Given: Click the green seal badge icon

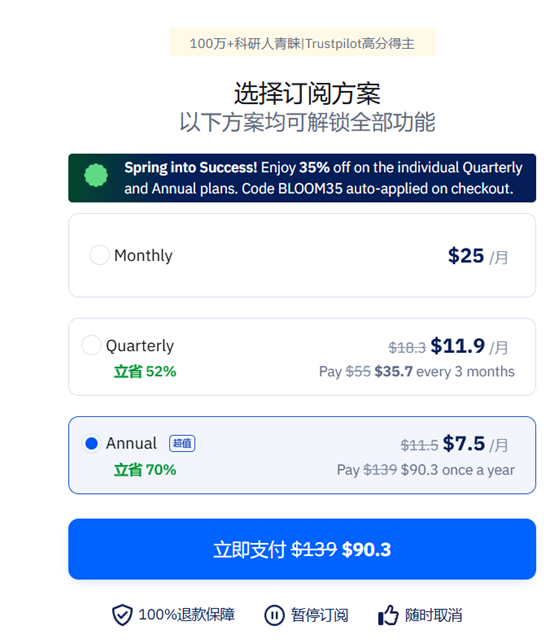Looking at the screenshot, I should coord(96,176).
